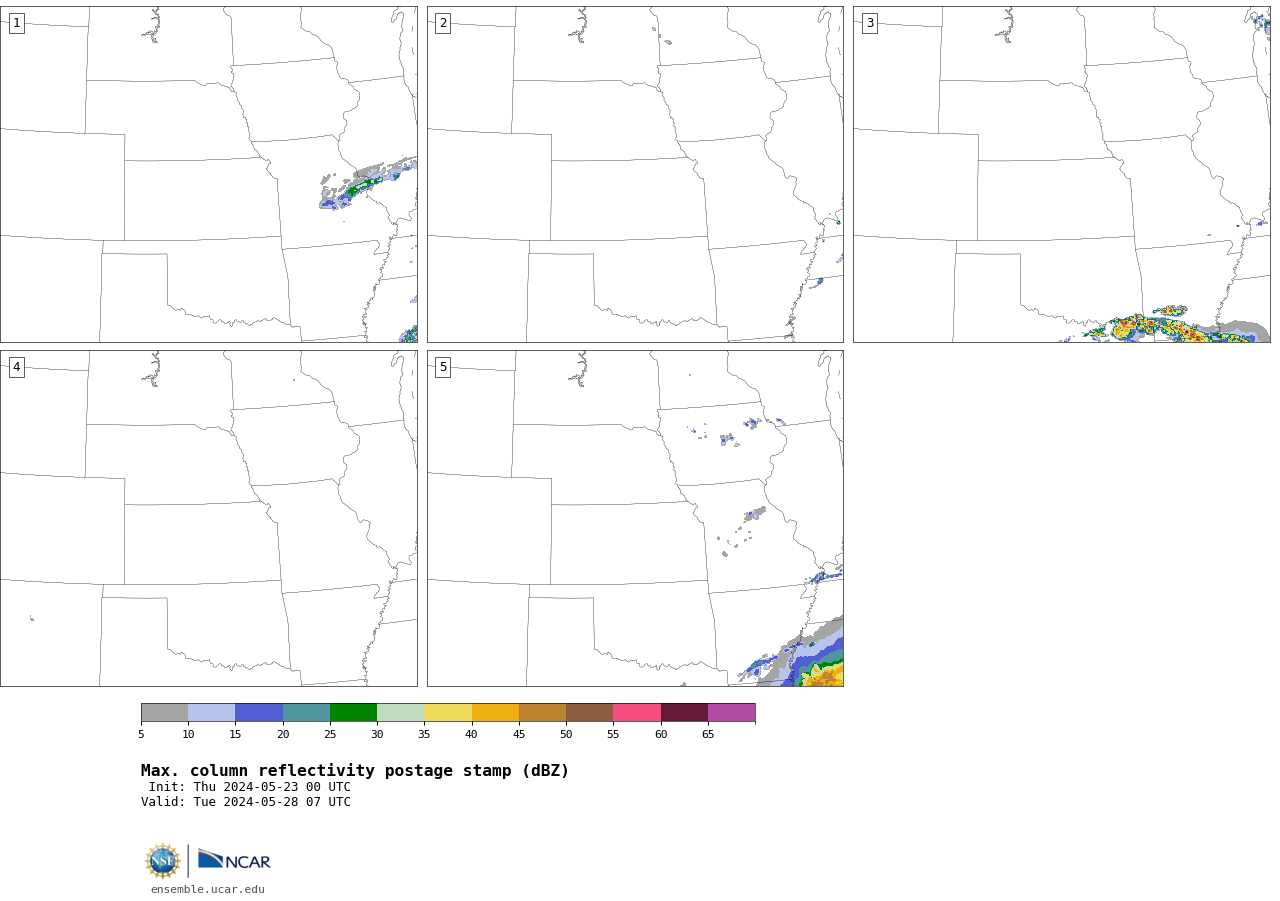This screenshot has height=901, width=1280.
Task: Click the panel number 5 label
Action: [443, 367]
